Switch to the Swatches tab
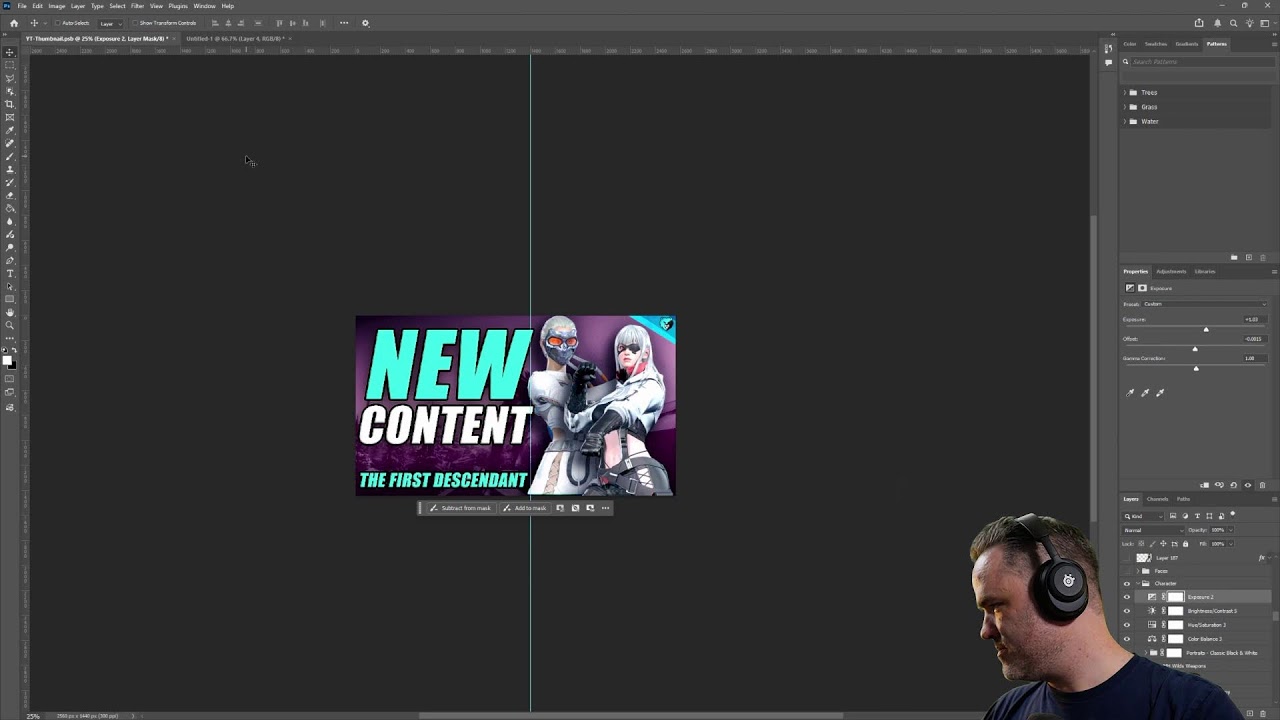This screenshot has width=1280, height=720. (x=1156, y=44)
